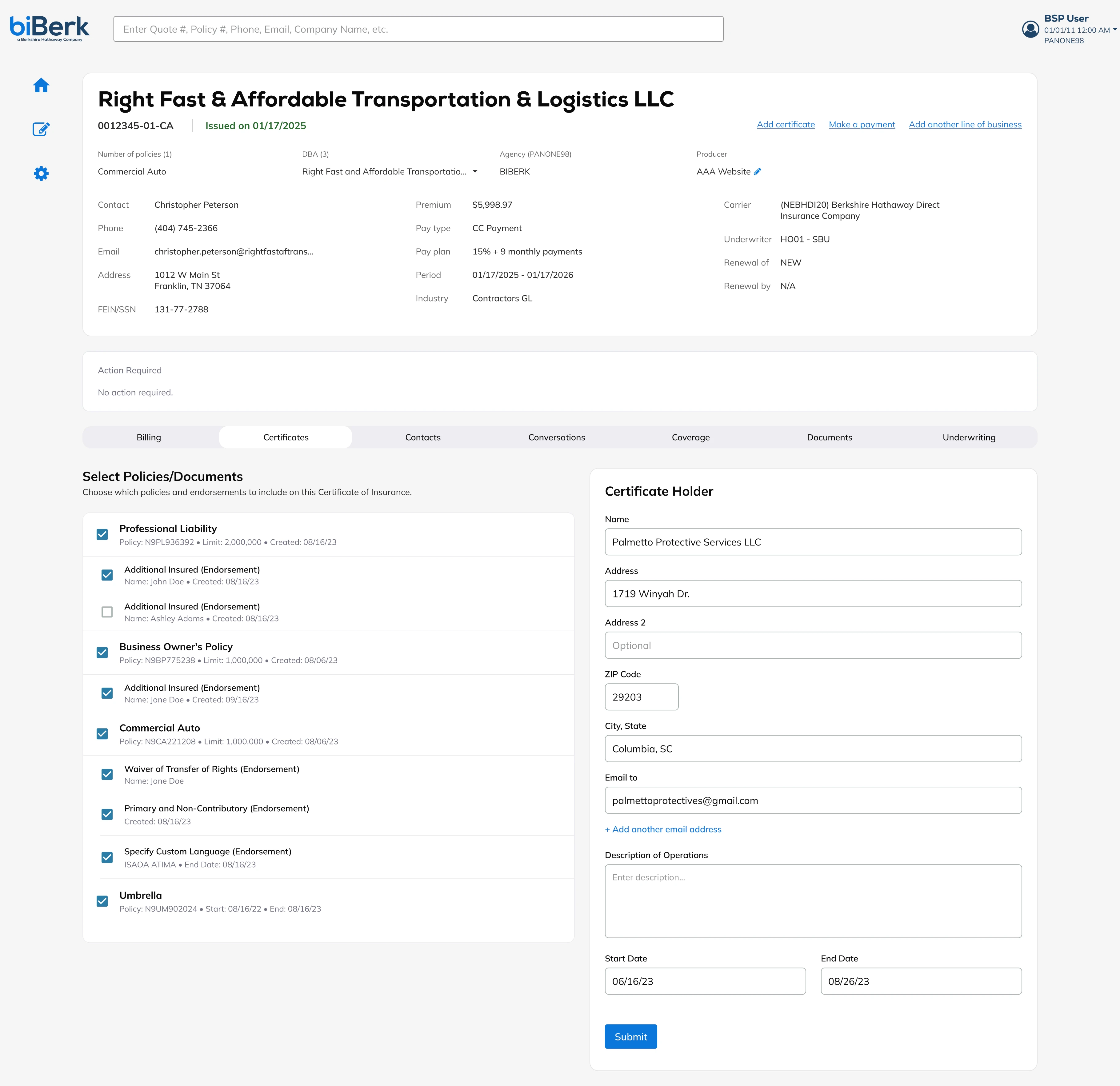Uncheck Business Owner's Policy checkbox
This screenshot has width=1120, height=1086.
(102, 653)
